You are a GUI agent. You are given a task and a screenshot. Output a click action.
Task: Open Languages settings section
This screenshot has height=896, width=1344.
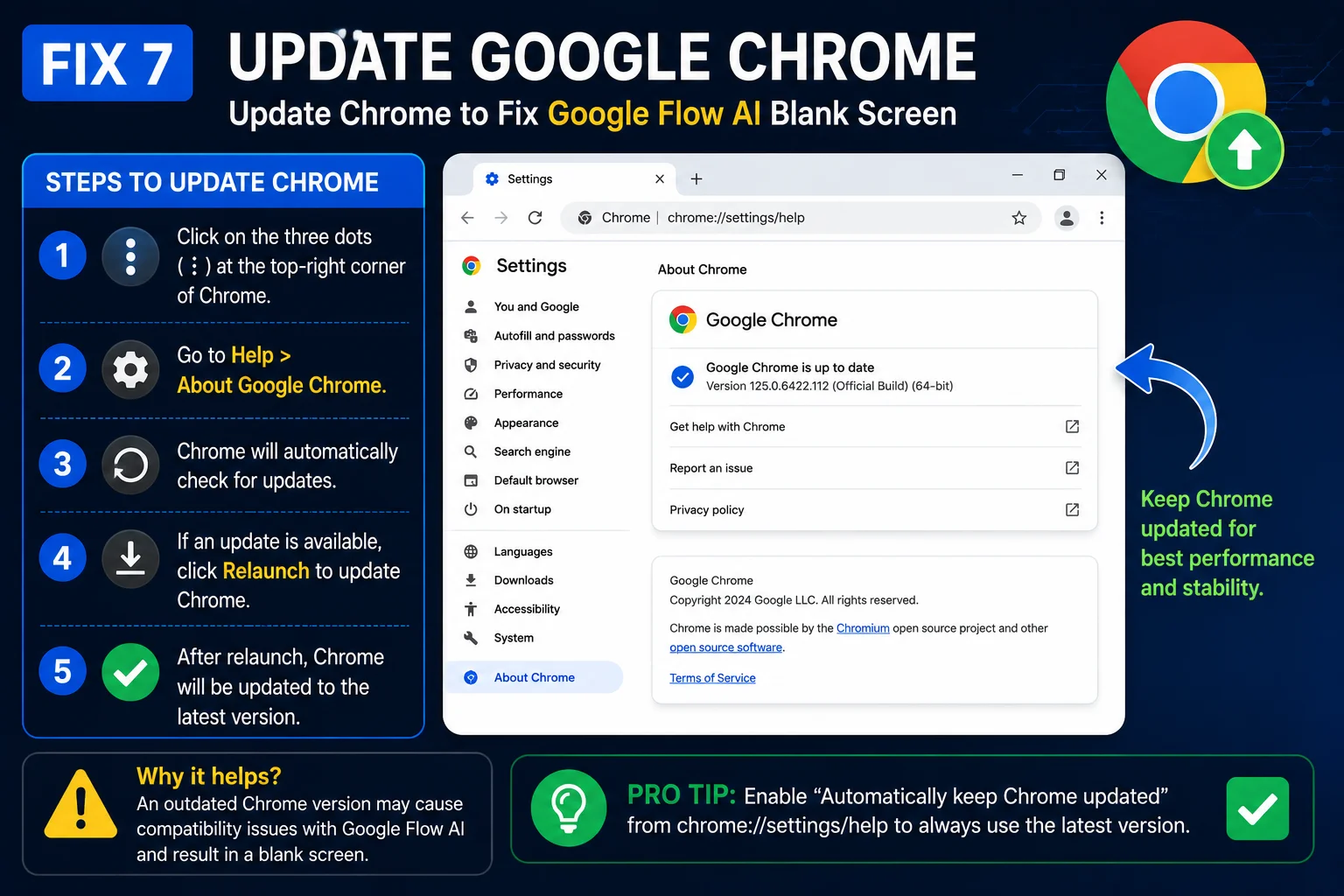[523, 551]
